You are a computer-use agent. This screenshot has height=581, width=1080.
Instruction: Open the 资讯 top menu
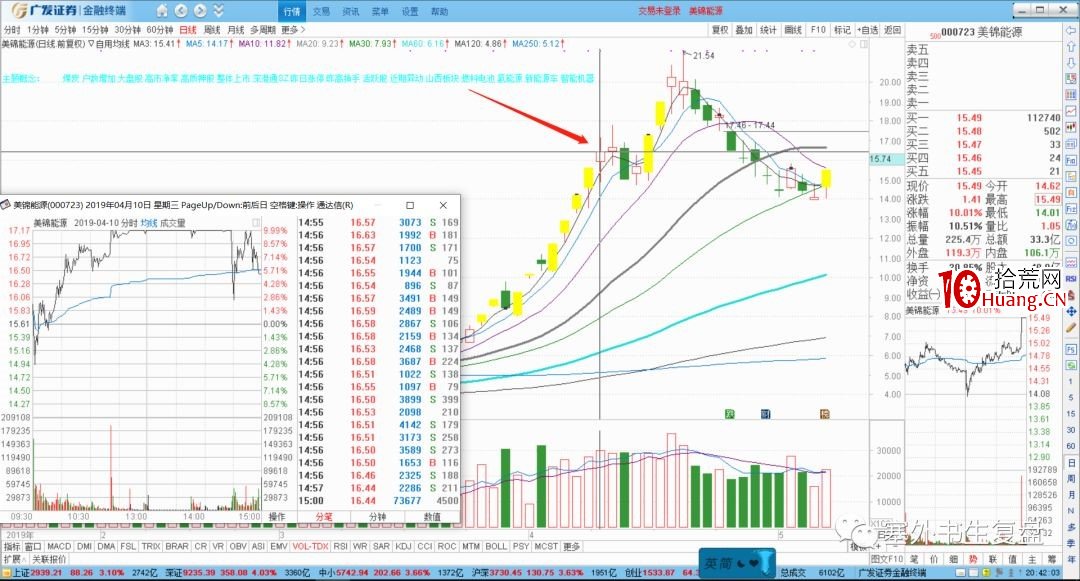(351, 11)
